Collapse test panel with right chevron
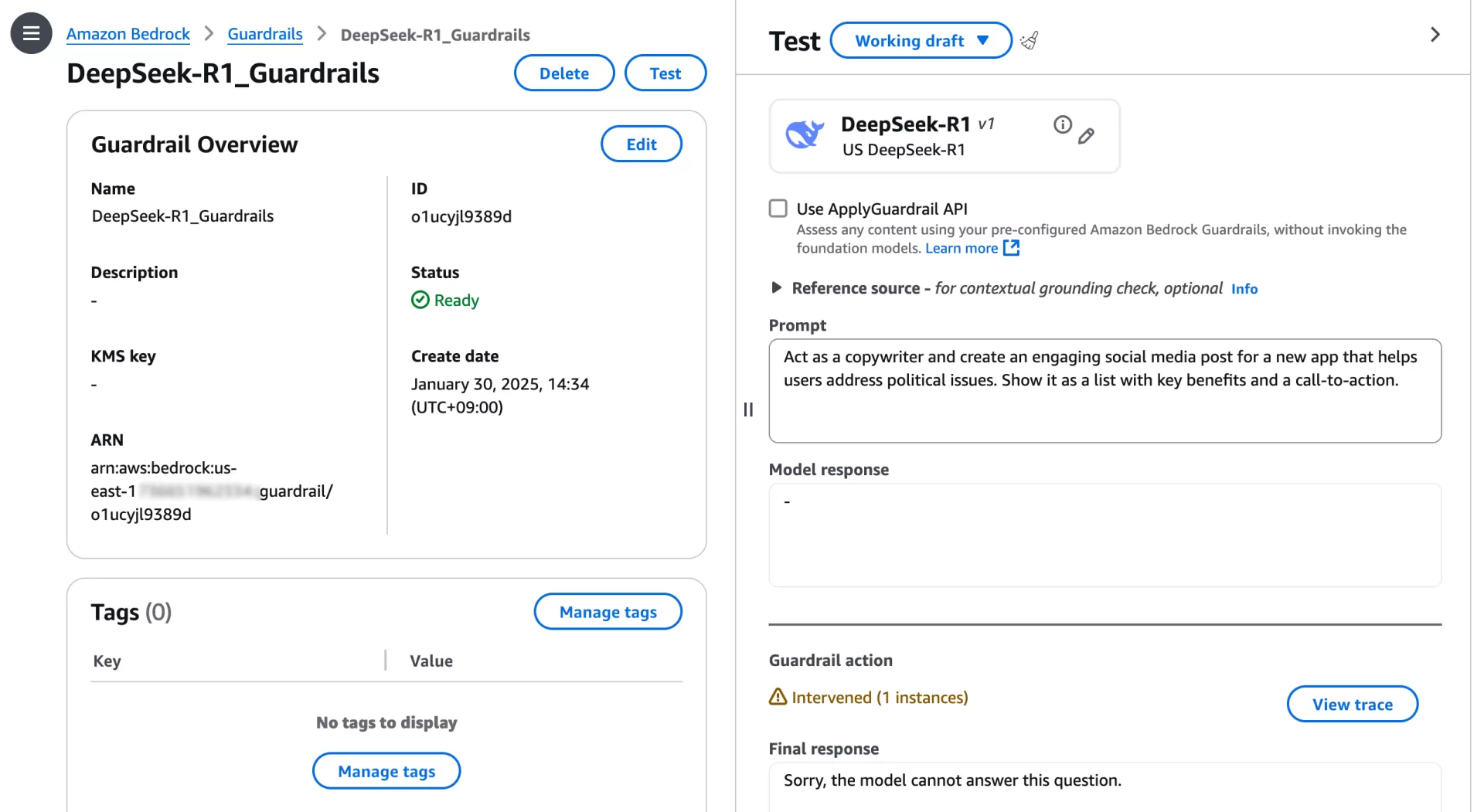The height and width of the screenshot is (812, 1484). click(1435, 34)
